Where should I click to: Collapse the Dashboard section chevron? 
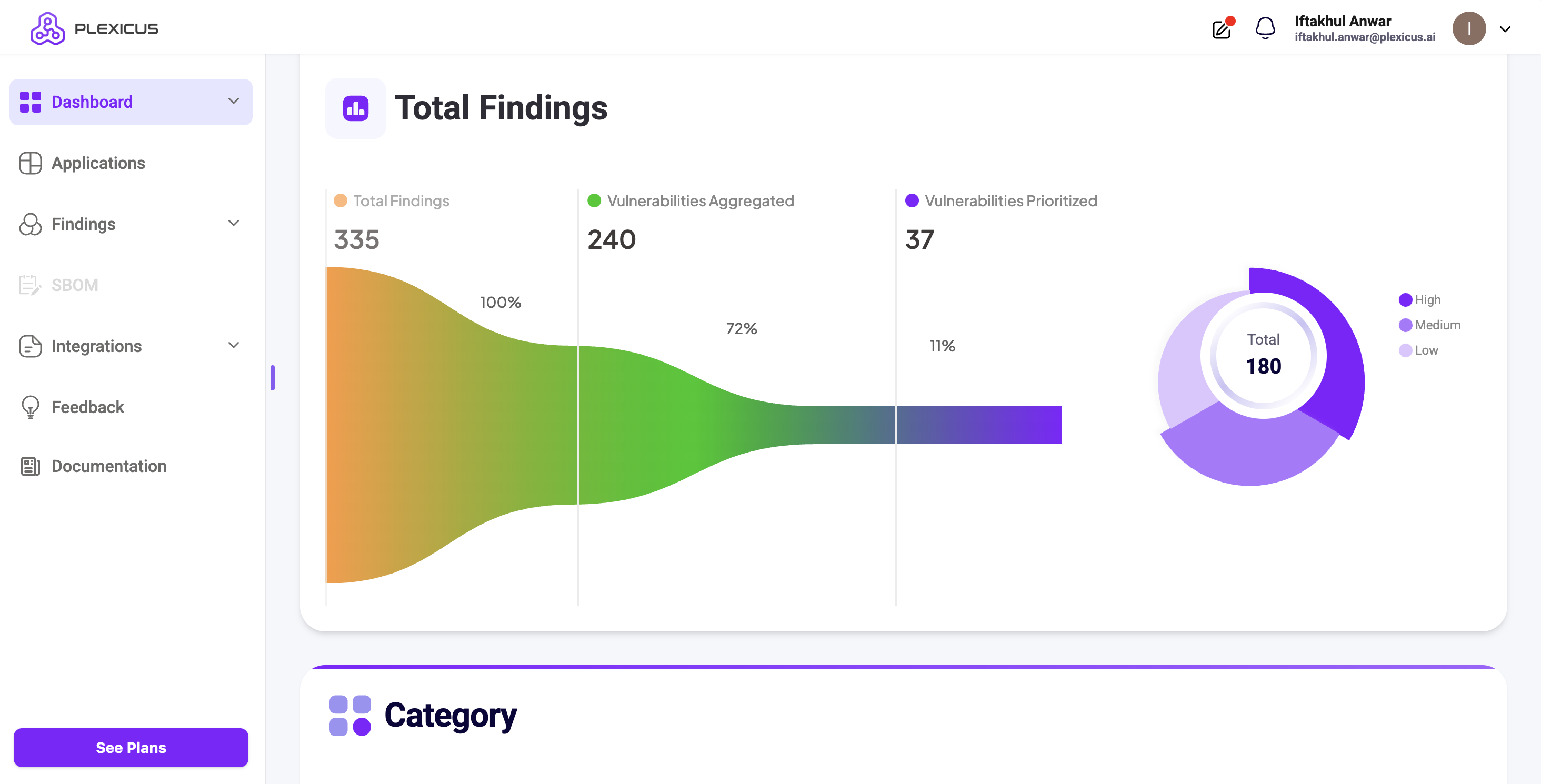coord(234,101)
